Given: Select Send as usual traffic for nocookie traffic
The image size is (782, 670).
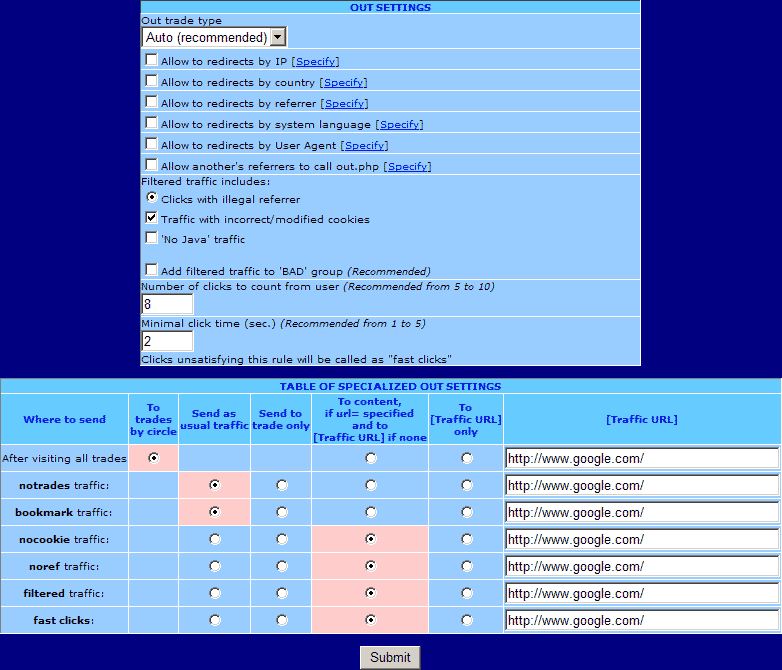Looking at the screenshot, I should pos(215,539).
